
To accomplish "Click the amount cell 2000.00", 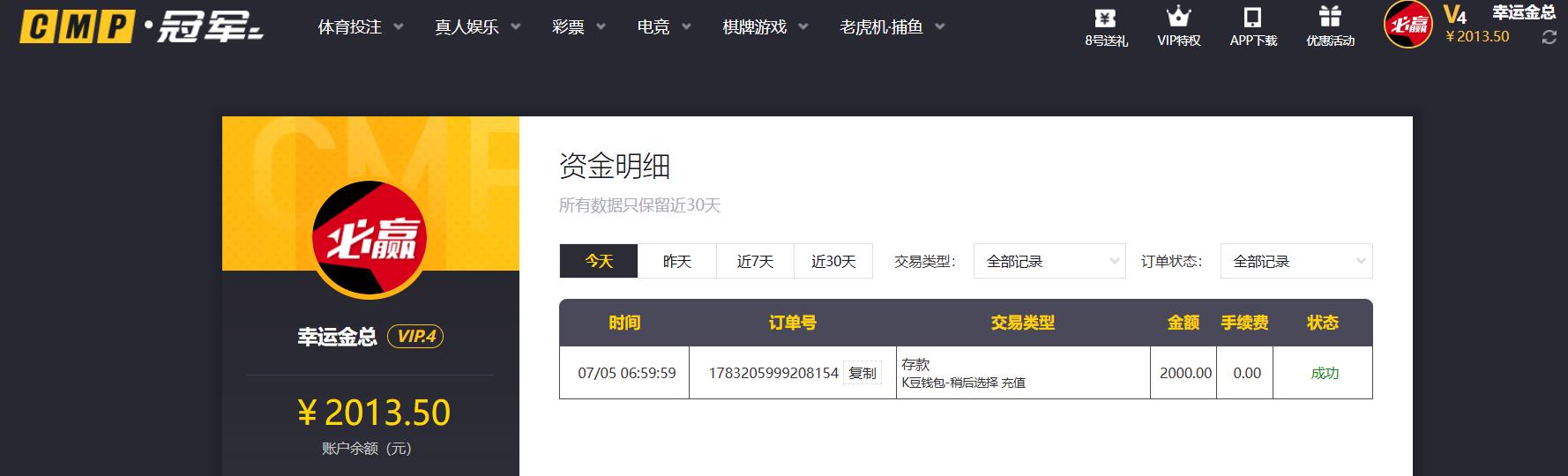I will [1185, 373].
